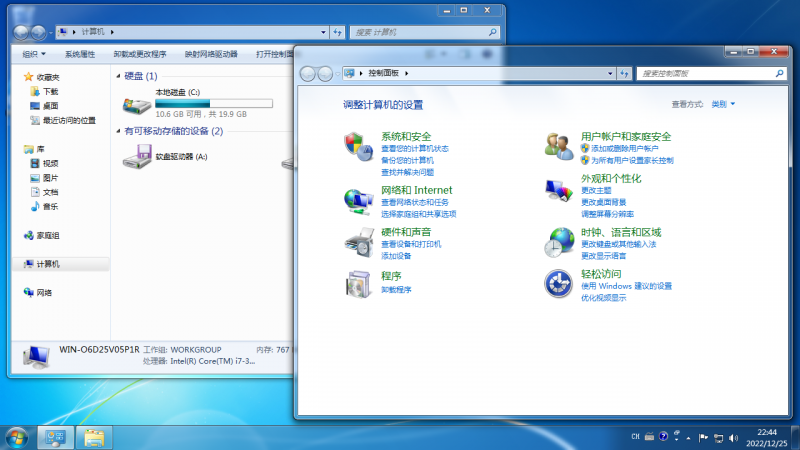Viewport: 800px width, 450px height.
Task: Click back button in Computer window
Action: coord(21,33)
